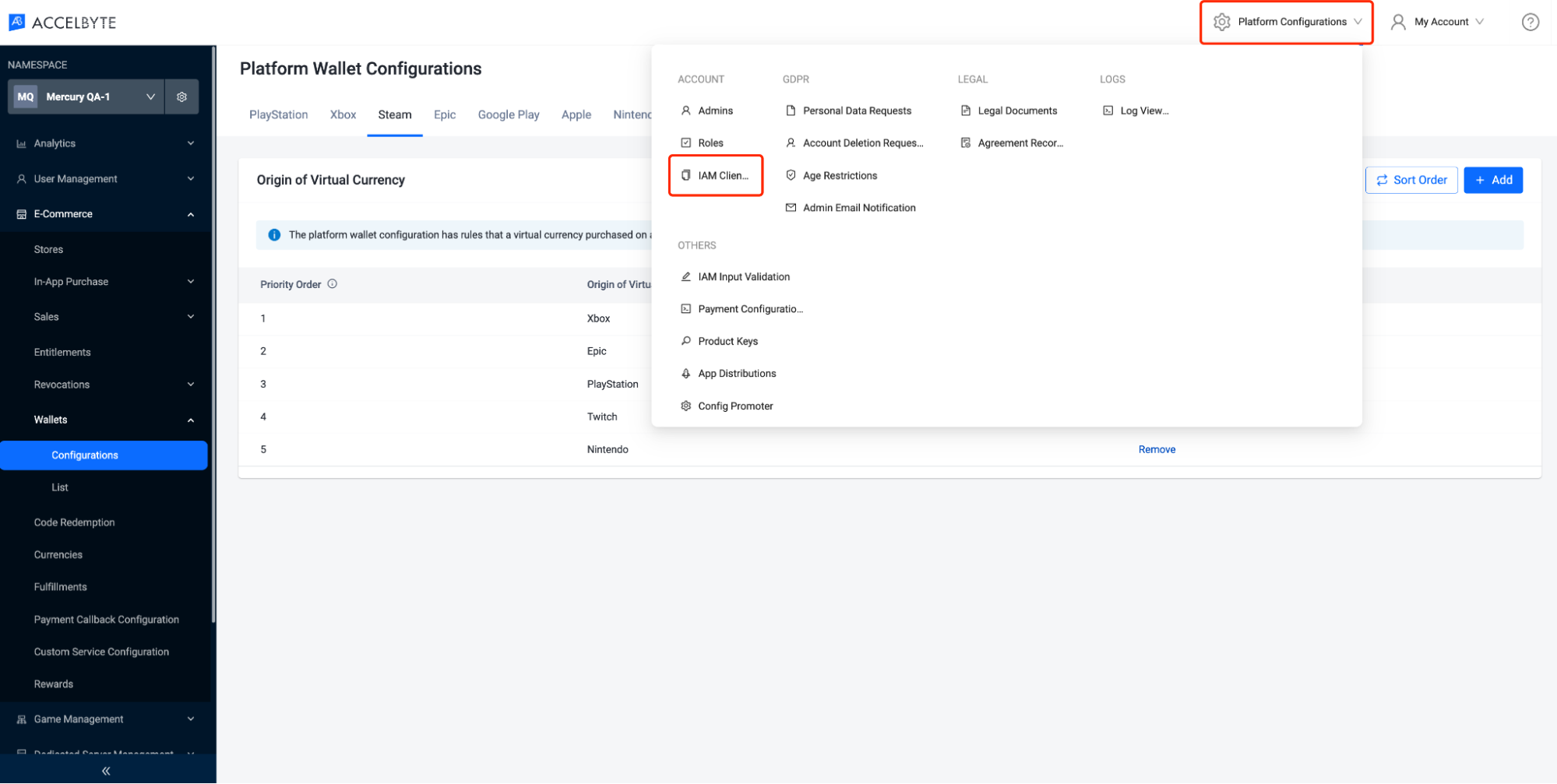Open Currencies in sidebar
The image size is (1557, 784).
[58, 555]
